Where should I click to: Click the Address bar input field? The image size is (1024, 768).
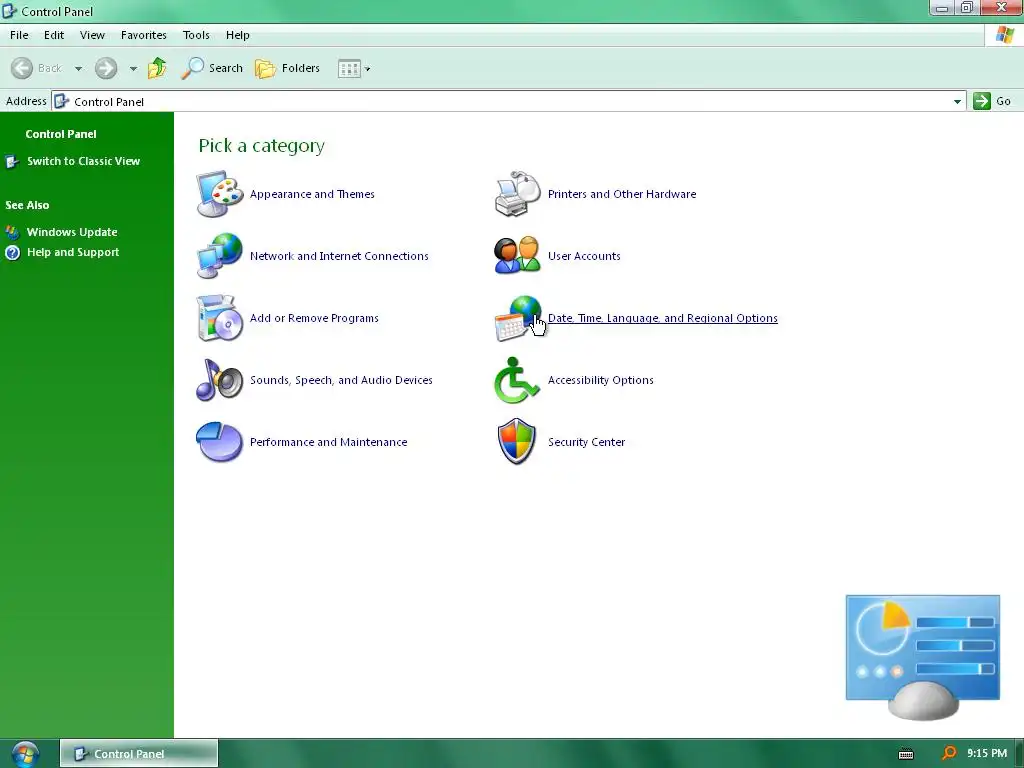coord(509,101)
